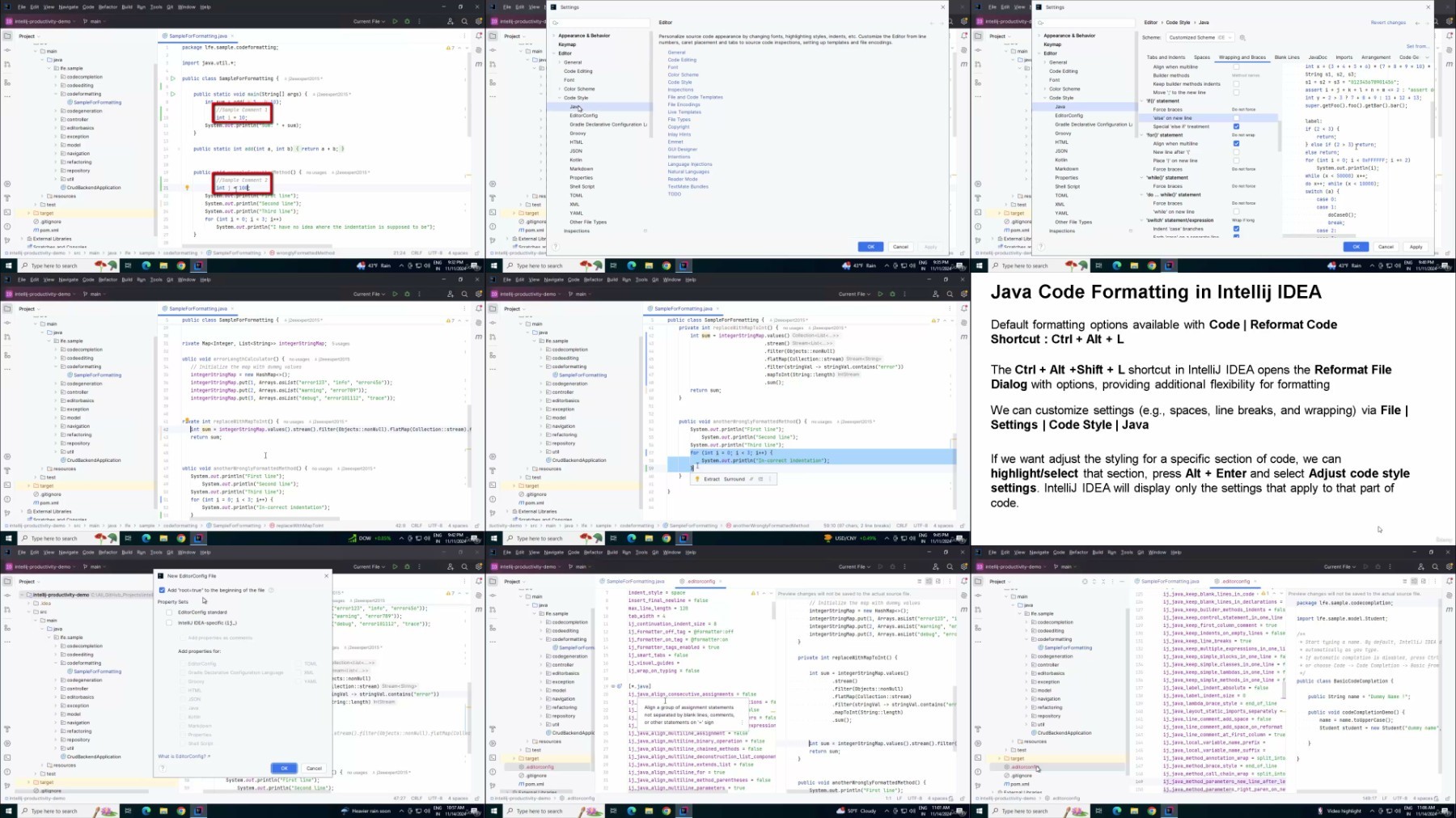Image resolution: width=1456 pixels, height=818 pixels.
Task: Collapse the src folder in project tree
Action: coord(29,612)
